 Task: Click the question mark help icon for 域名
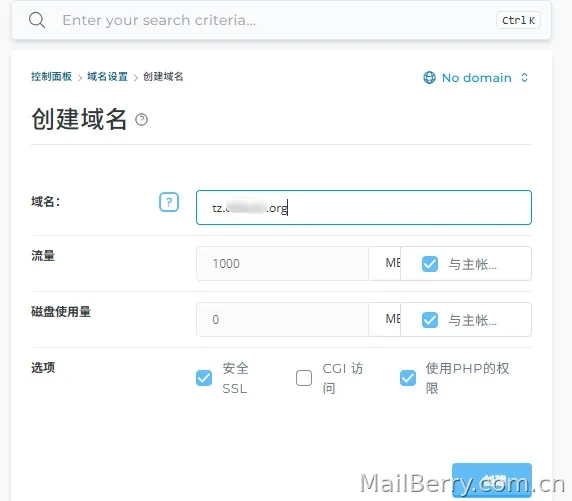[169, 202]
